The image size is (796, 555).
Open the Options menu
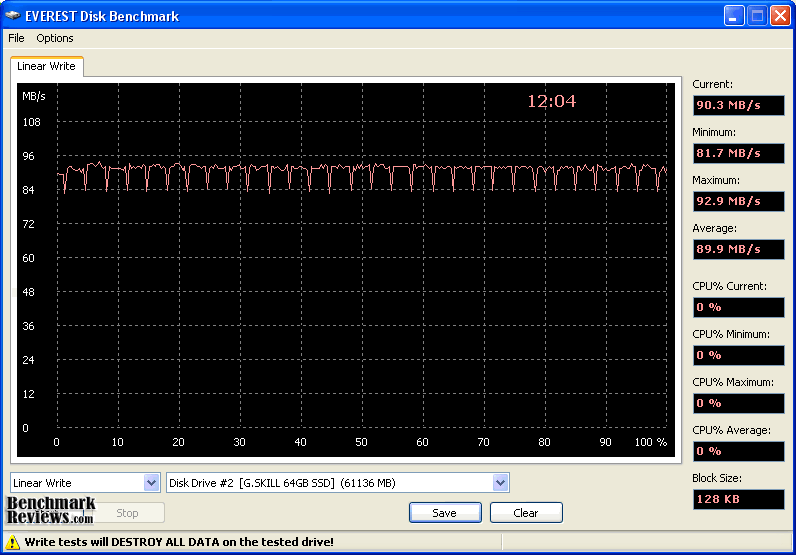[x=55, y=38]
